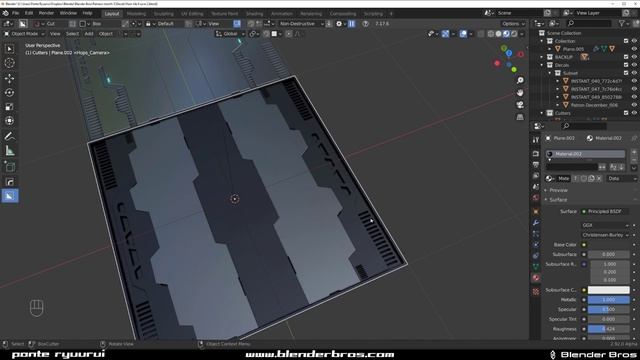The image size is (640, 360).
Task: Toggle visibility eye for BACKUP collection
Action: tap(634, 57)
